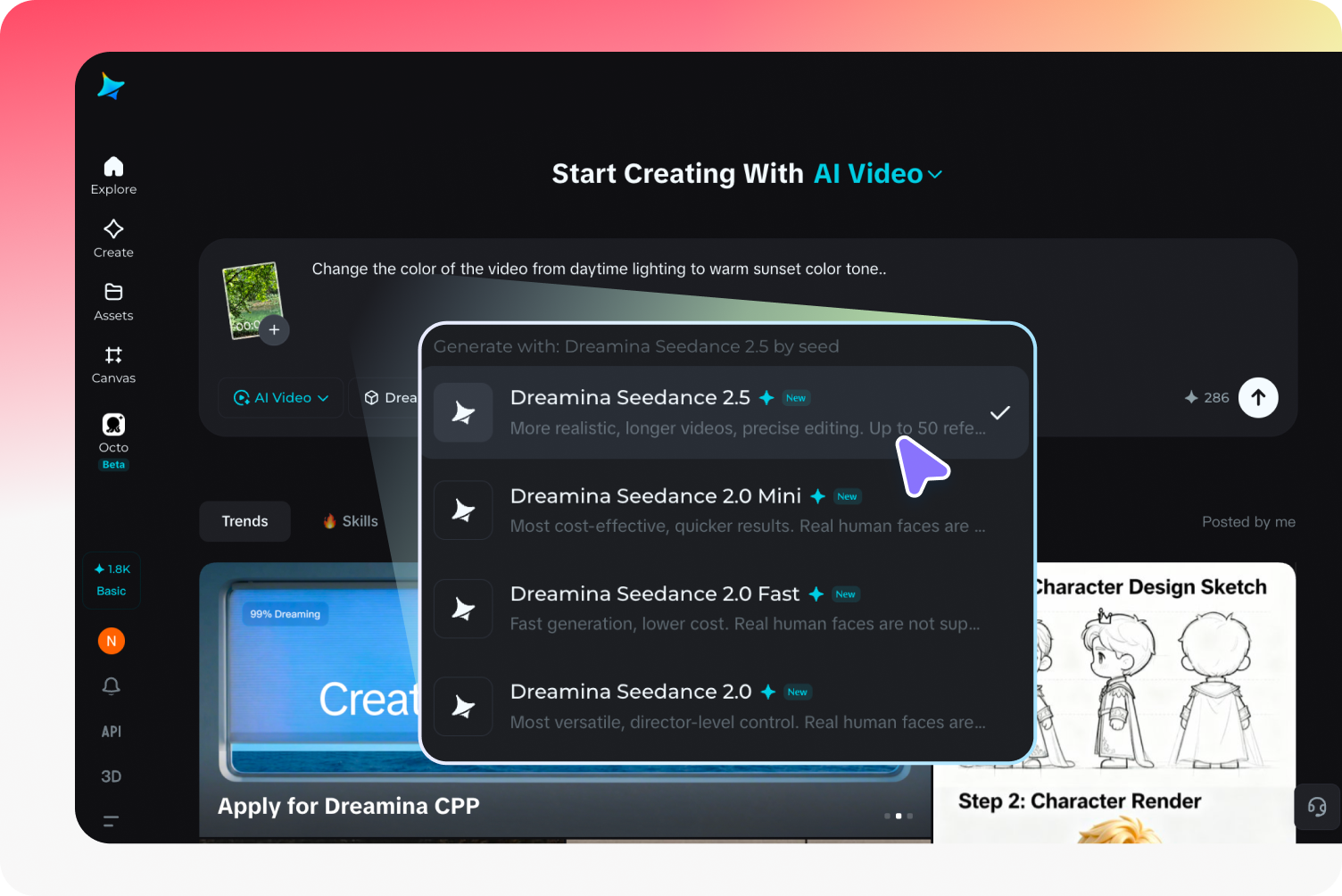This screenshot has width=1342, height=896.
Task: Switch to the Trends tab
Action: click(x=244, y=521)
